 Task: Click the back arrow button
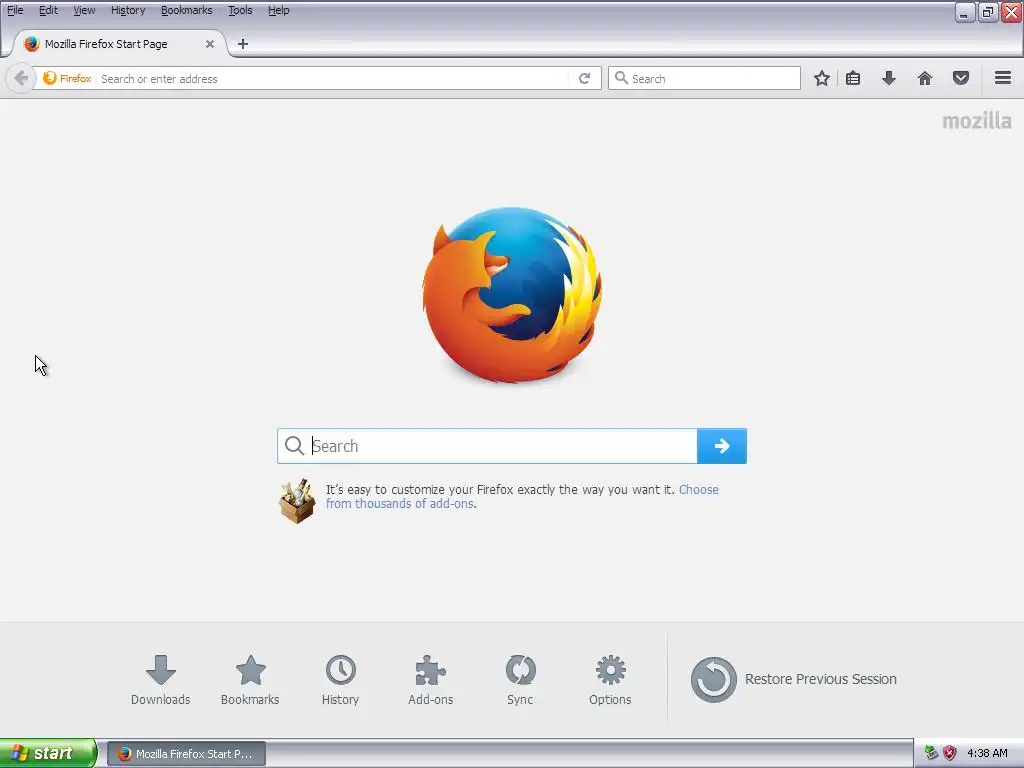click(x=21, y=78)
